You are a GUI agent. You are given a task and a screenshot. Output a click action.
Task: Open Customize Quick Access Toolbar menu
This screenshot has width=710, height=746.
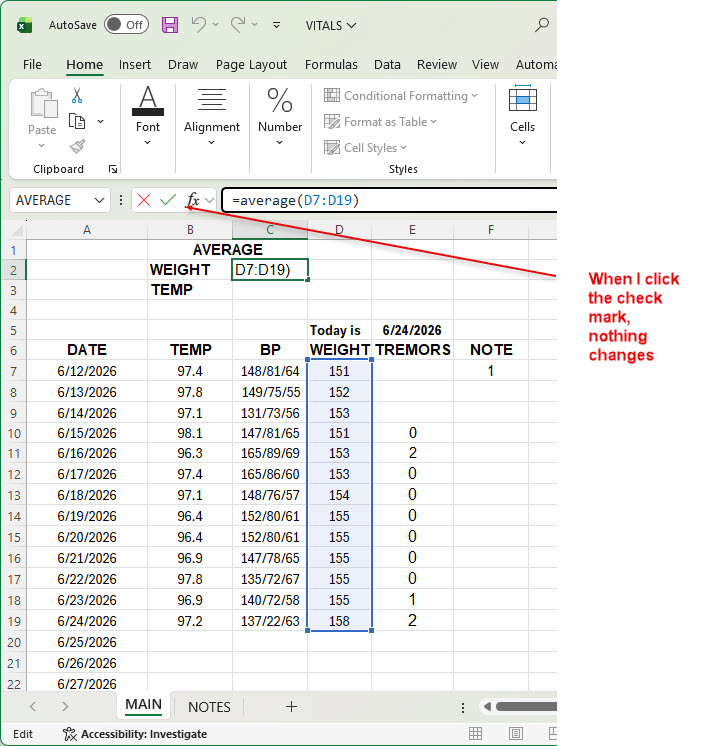276,25
